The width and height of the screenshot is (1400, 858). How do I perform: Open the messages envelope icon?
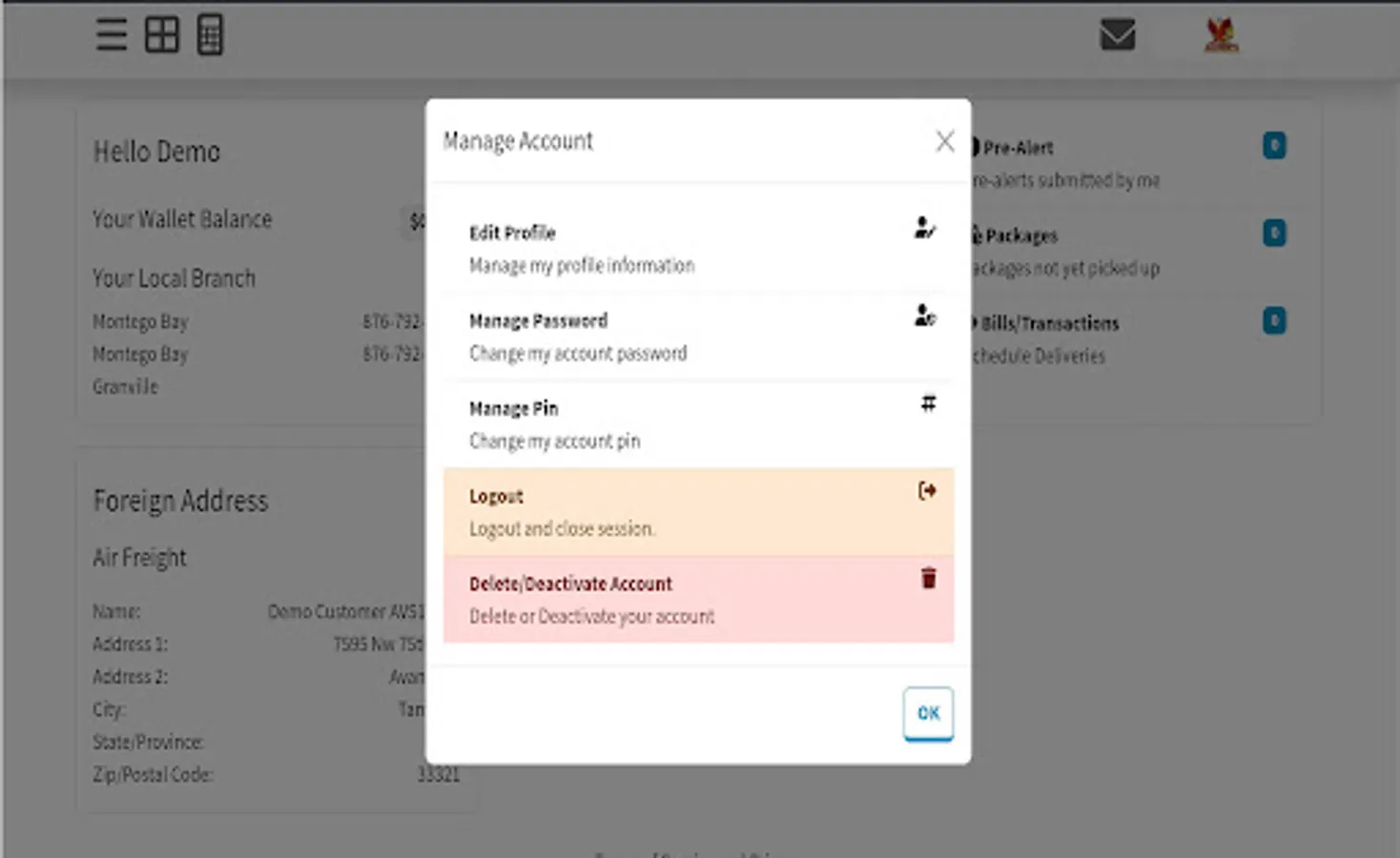[x=1117, y=35]
